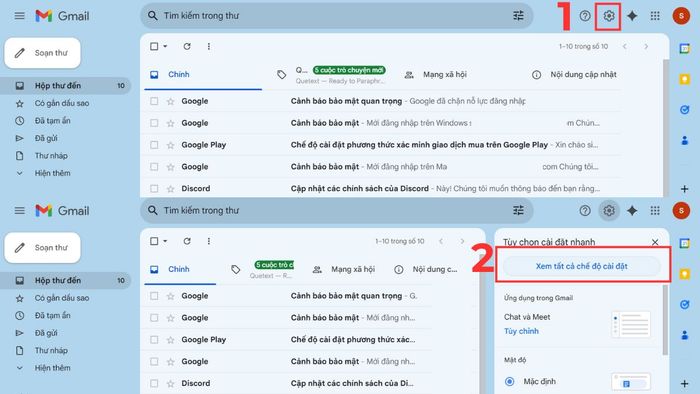This screenshot has width=700, height=394.
Task: Open Google Tasks side panel in bottom window
Action: pyautogui.click(x=684, y=305)
